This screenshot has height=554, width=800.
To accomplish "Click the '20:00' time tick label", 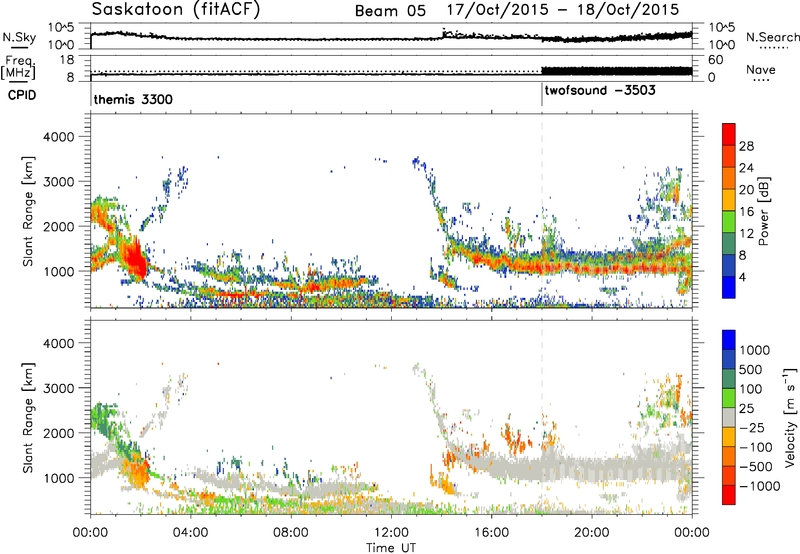I will tap(591, 533).
